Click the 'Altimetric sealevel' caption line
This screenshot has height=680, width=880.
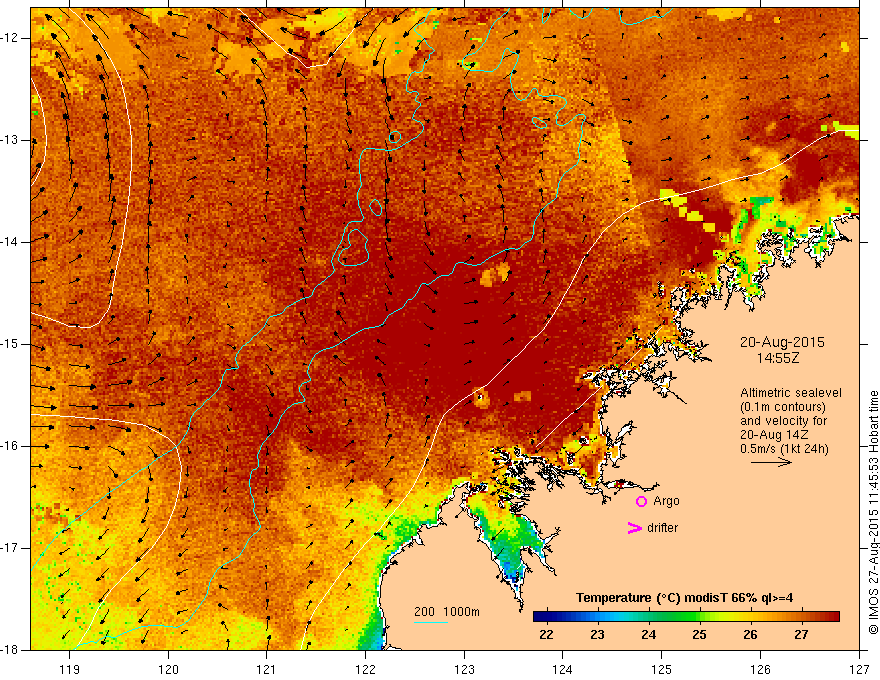pyautogui.click(x=791, y=393)
